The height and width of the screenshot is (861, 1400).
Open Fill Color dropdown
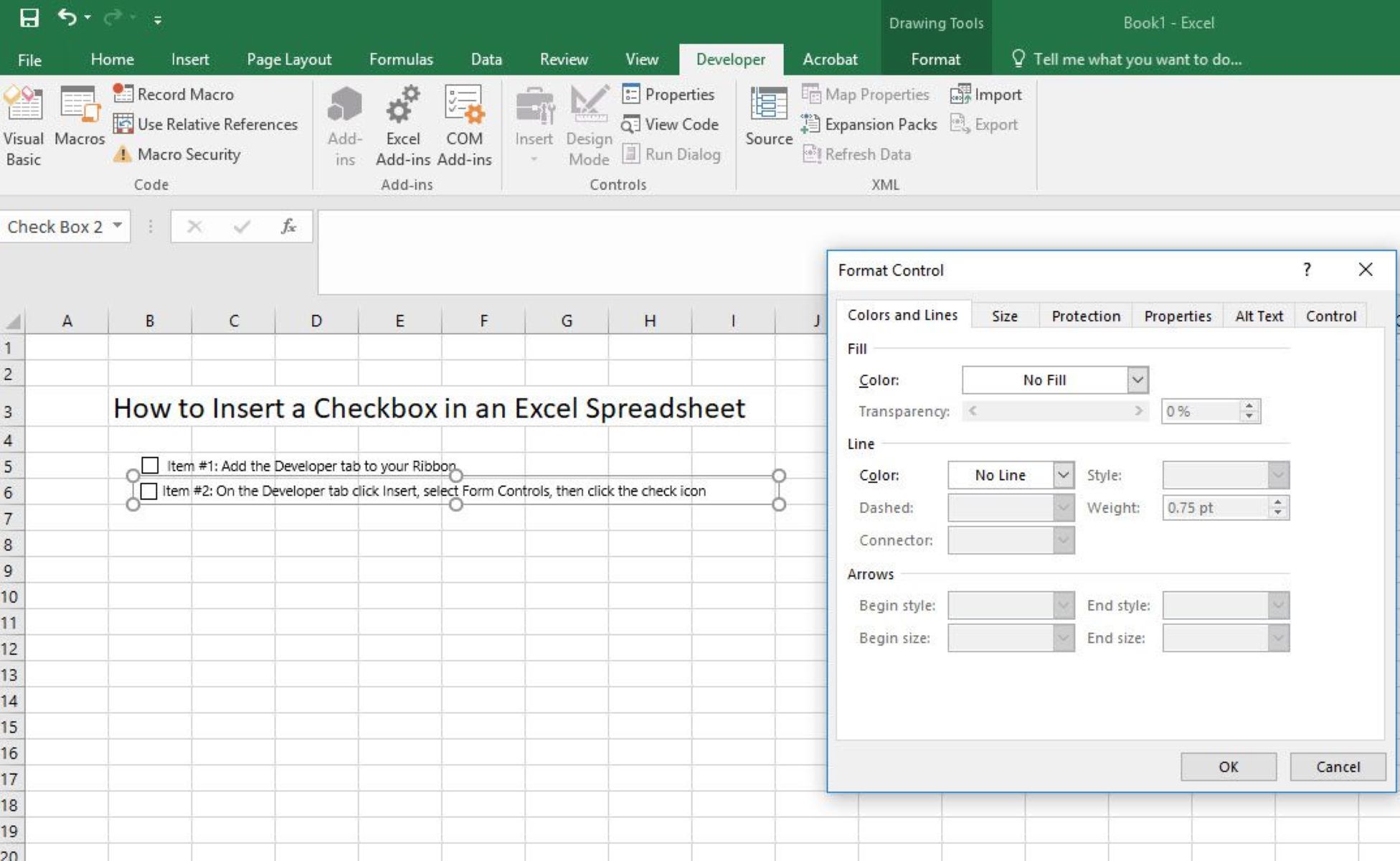(1138, 379)
